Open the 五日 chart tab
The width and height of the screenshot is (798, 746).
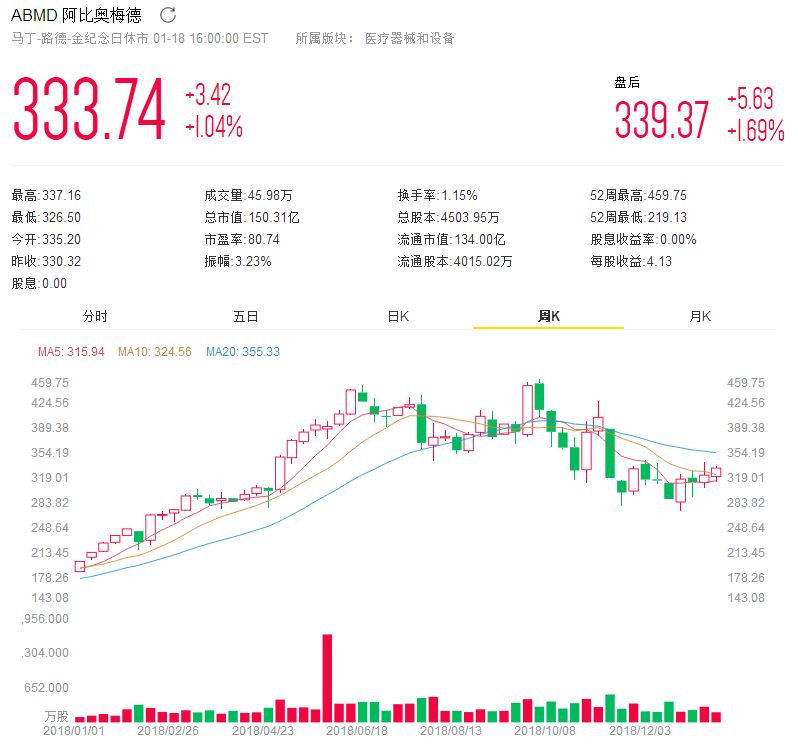(x=246, y=316)
